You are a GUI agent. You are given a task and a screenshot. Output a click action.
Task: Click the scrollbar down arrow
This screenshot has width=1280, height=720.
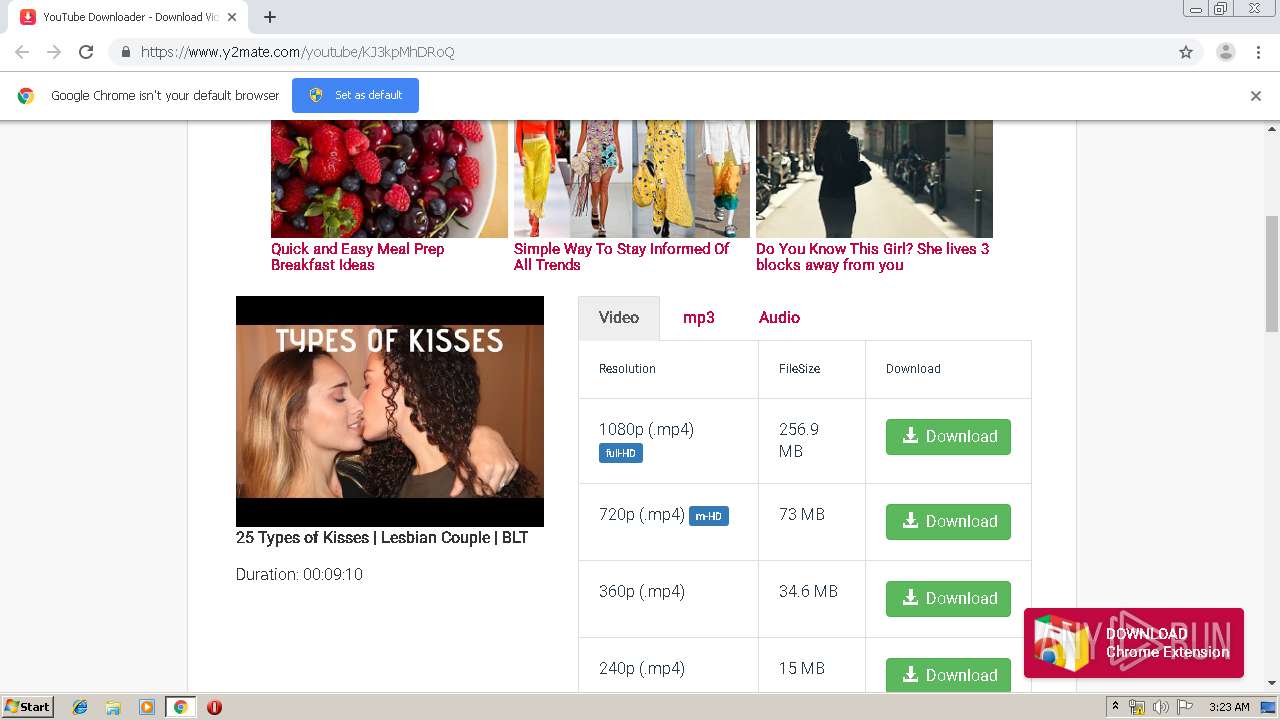1272,683
